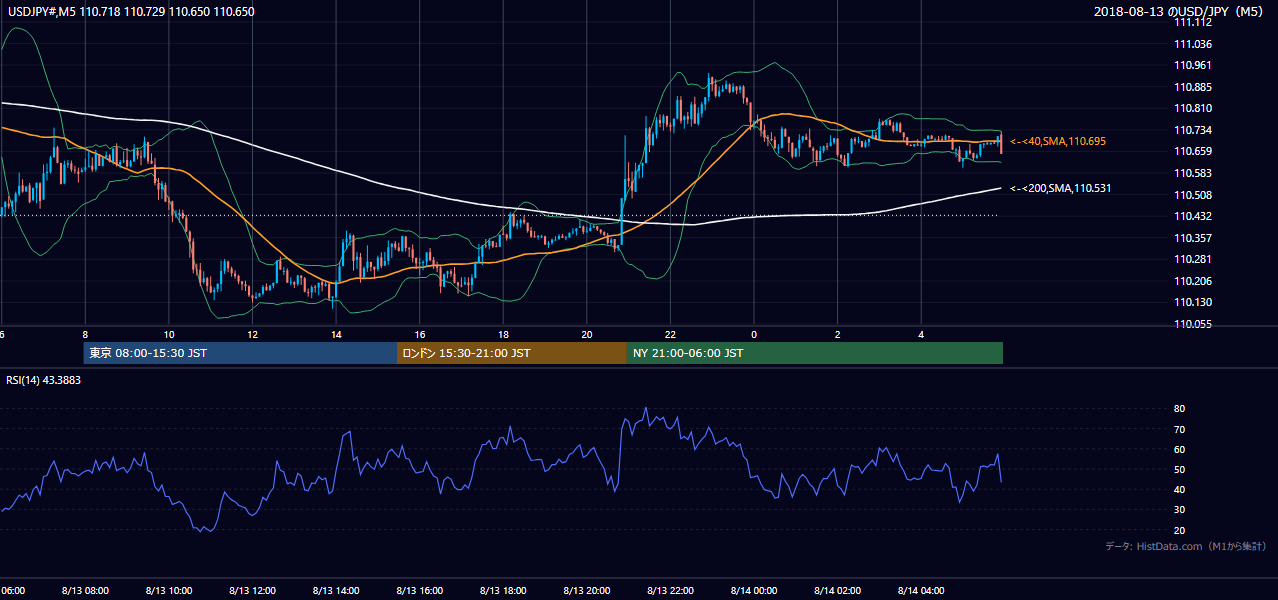Click hour label 22 under the price chart
This screenshot has width=1278, height=600.
pyautogui.click(x=670, y=335)
